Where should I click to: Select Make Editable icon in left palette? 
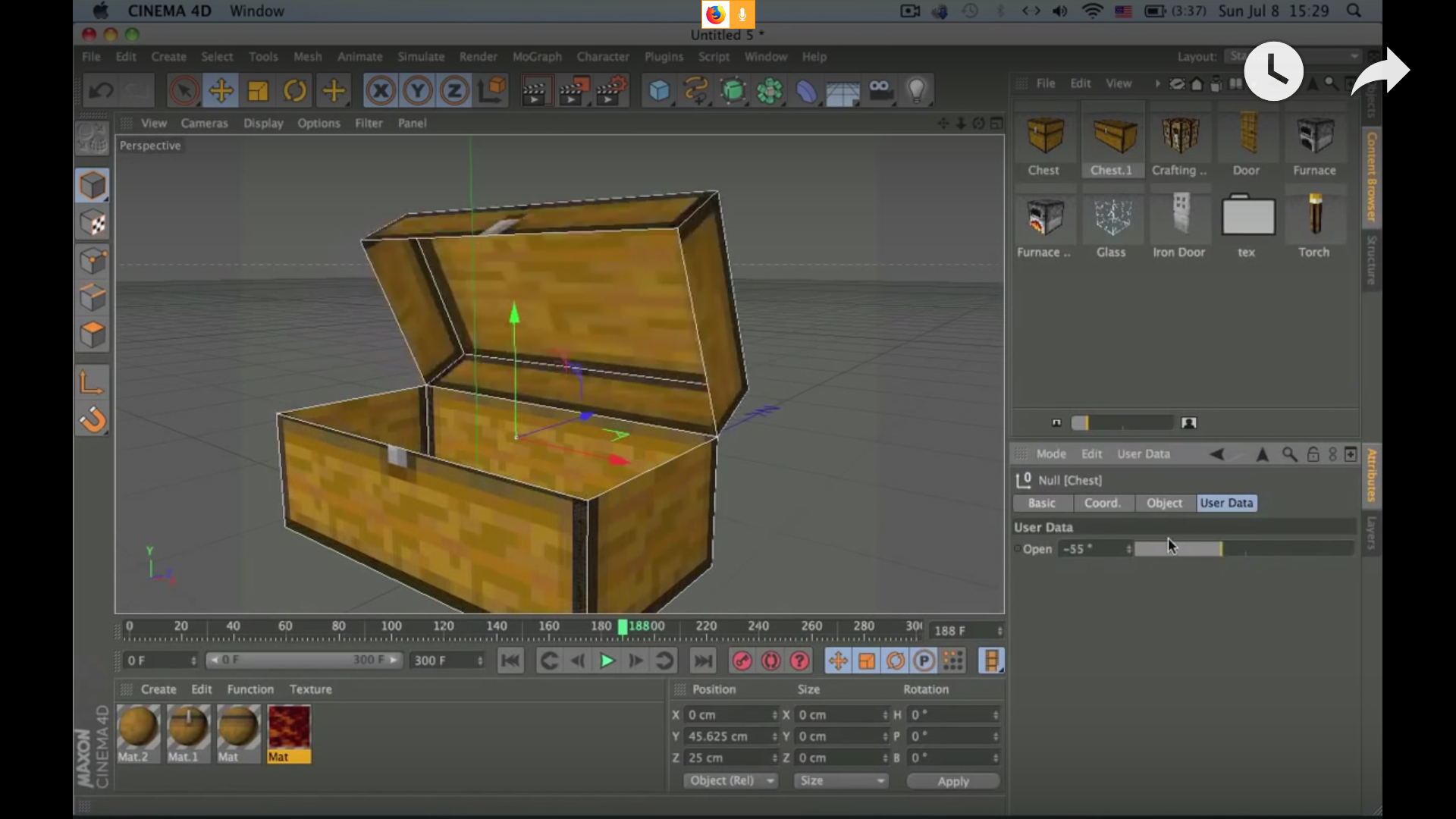click(x=93, y=139)
